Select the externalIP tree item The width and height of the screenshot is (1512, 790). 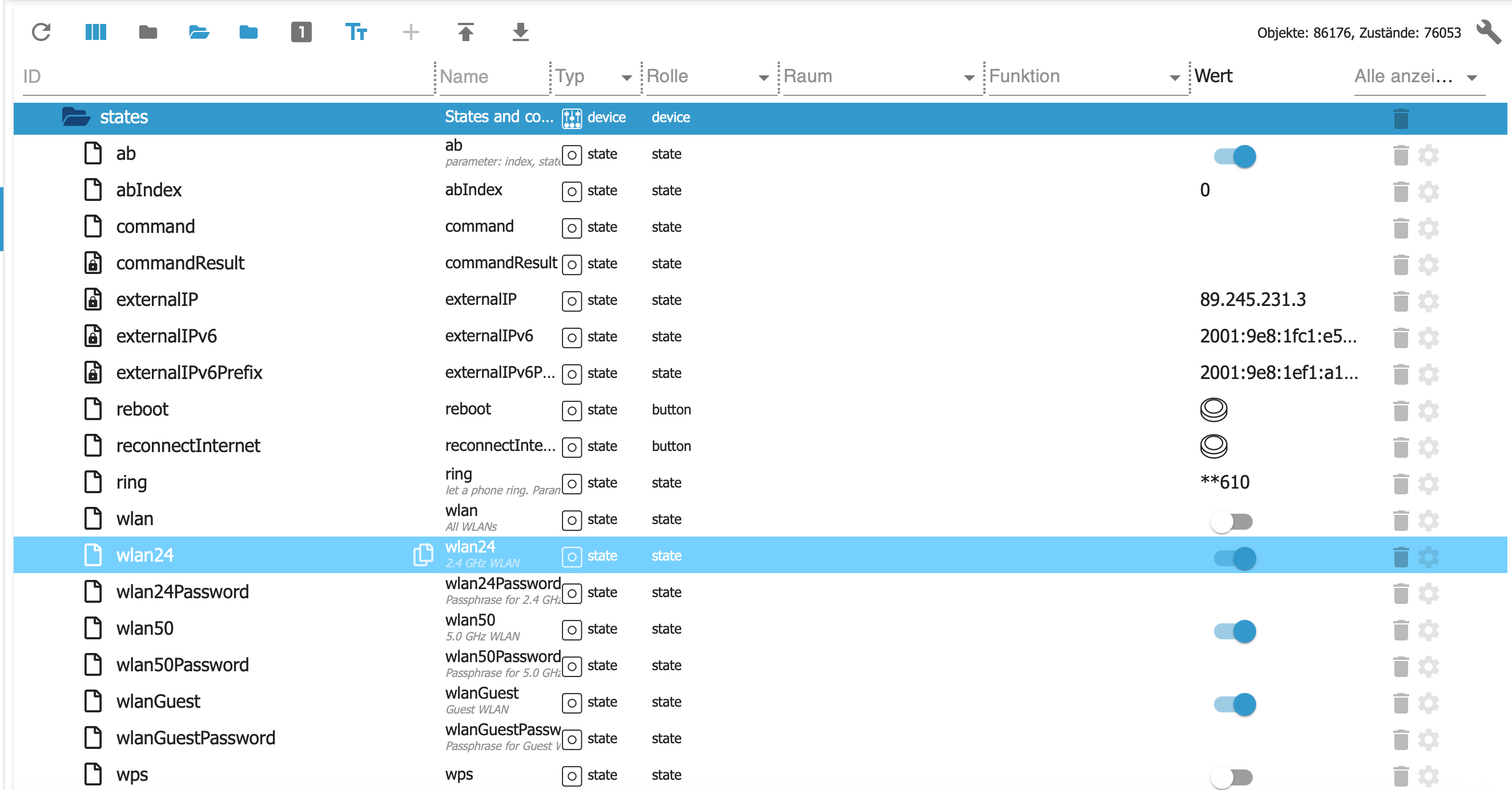pos(156,299)
